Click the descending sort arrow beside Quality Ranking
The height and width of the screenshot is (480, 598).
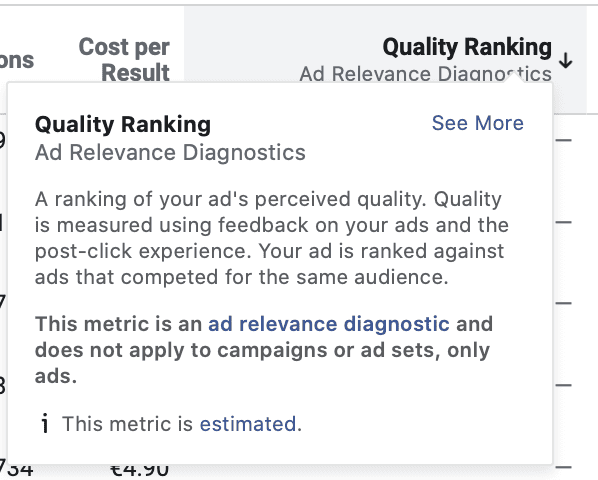pyautogui.click(x=566, y=60)
